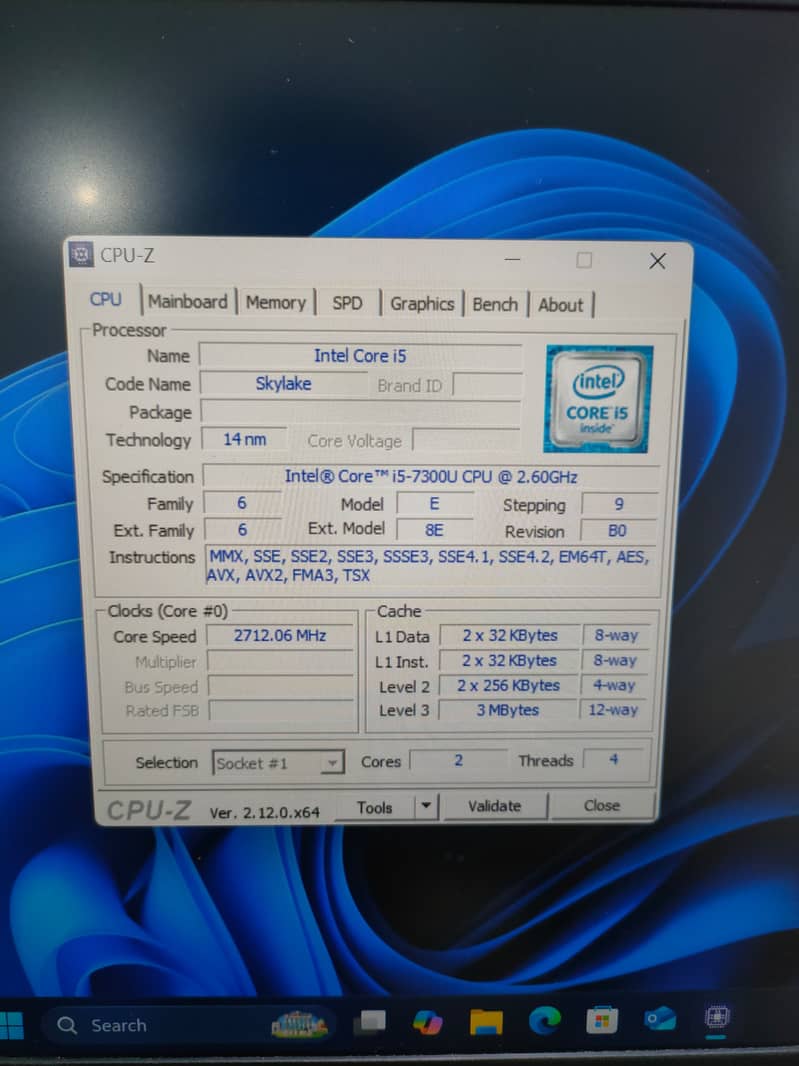Click the Ext. Model value 8E
799x1066 pixels.
pos(435,530)
